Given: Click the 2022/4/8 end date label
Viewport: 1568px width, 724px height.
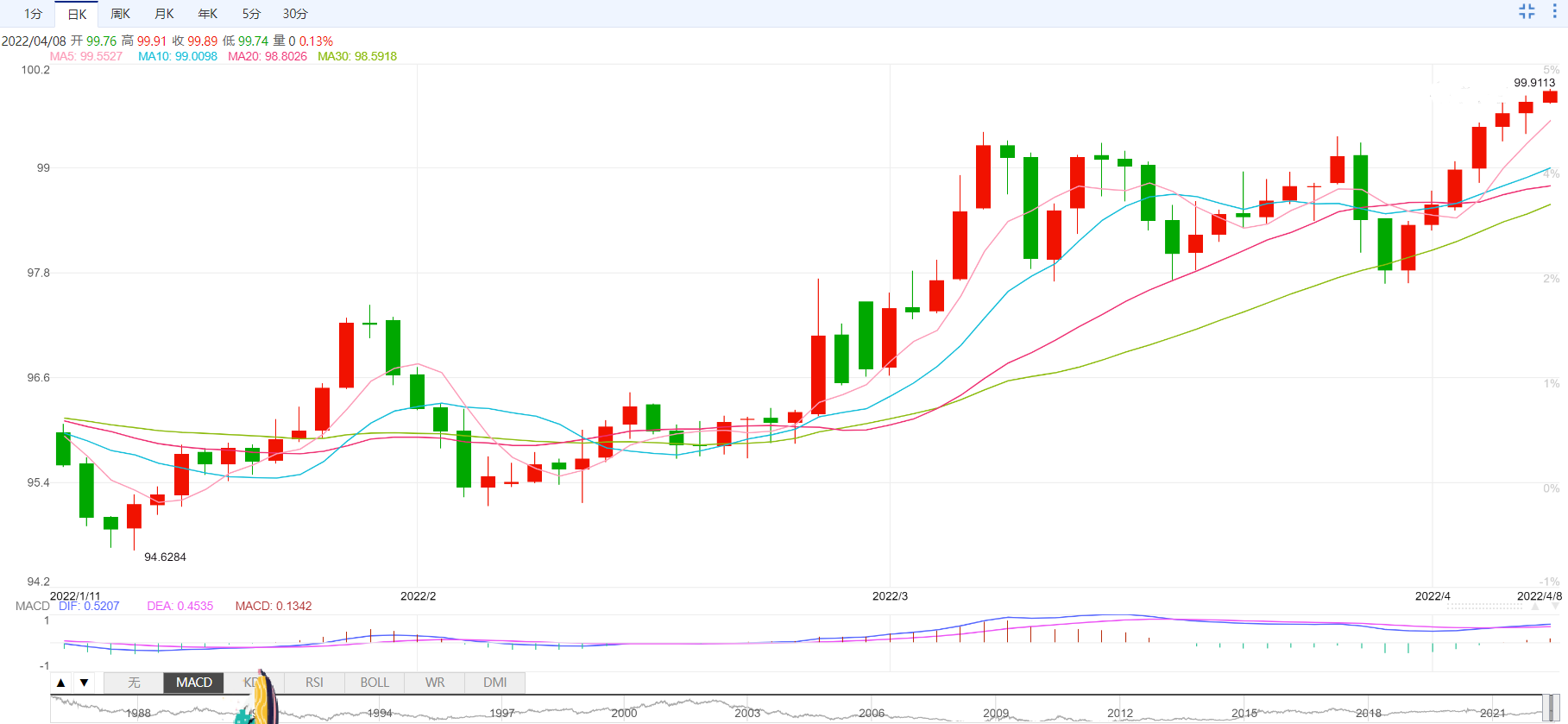Looking at the screenshot, I should point(1540,596).
